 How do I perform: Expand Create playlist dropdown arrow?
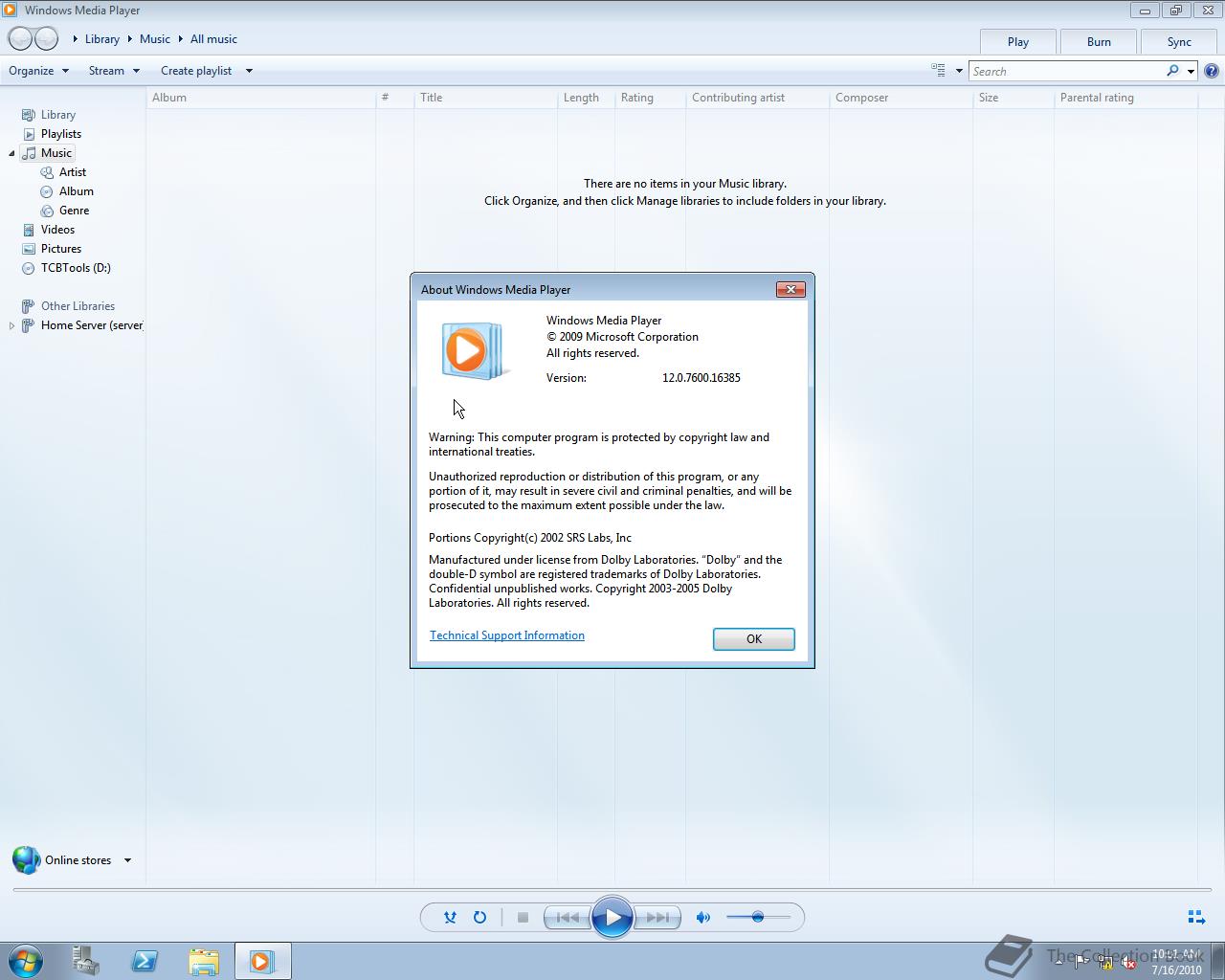[x=249, y=71]
